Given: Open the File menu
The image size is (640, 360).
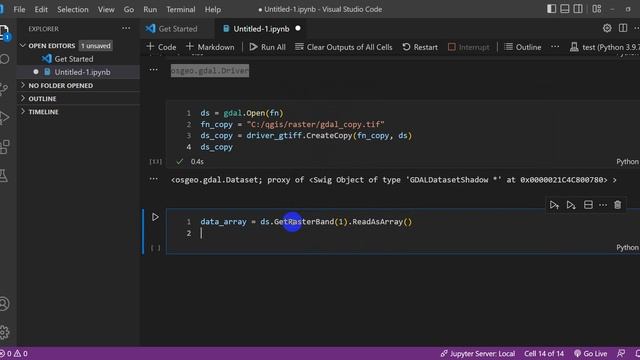Looking at the screenshot, I should click(19, 9).
